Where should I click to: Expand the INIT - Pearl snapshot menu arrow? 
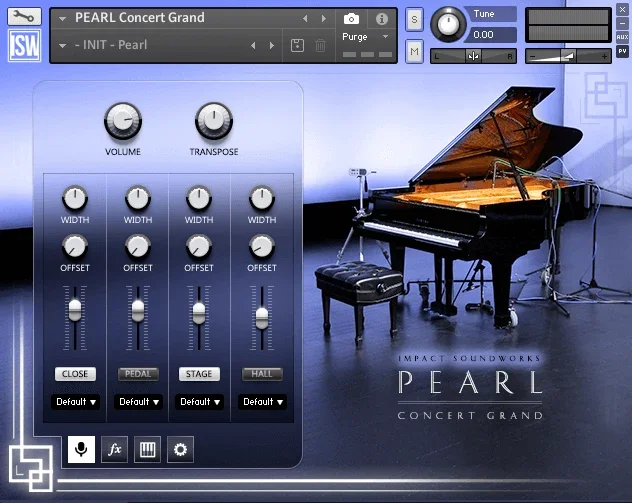62,46
